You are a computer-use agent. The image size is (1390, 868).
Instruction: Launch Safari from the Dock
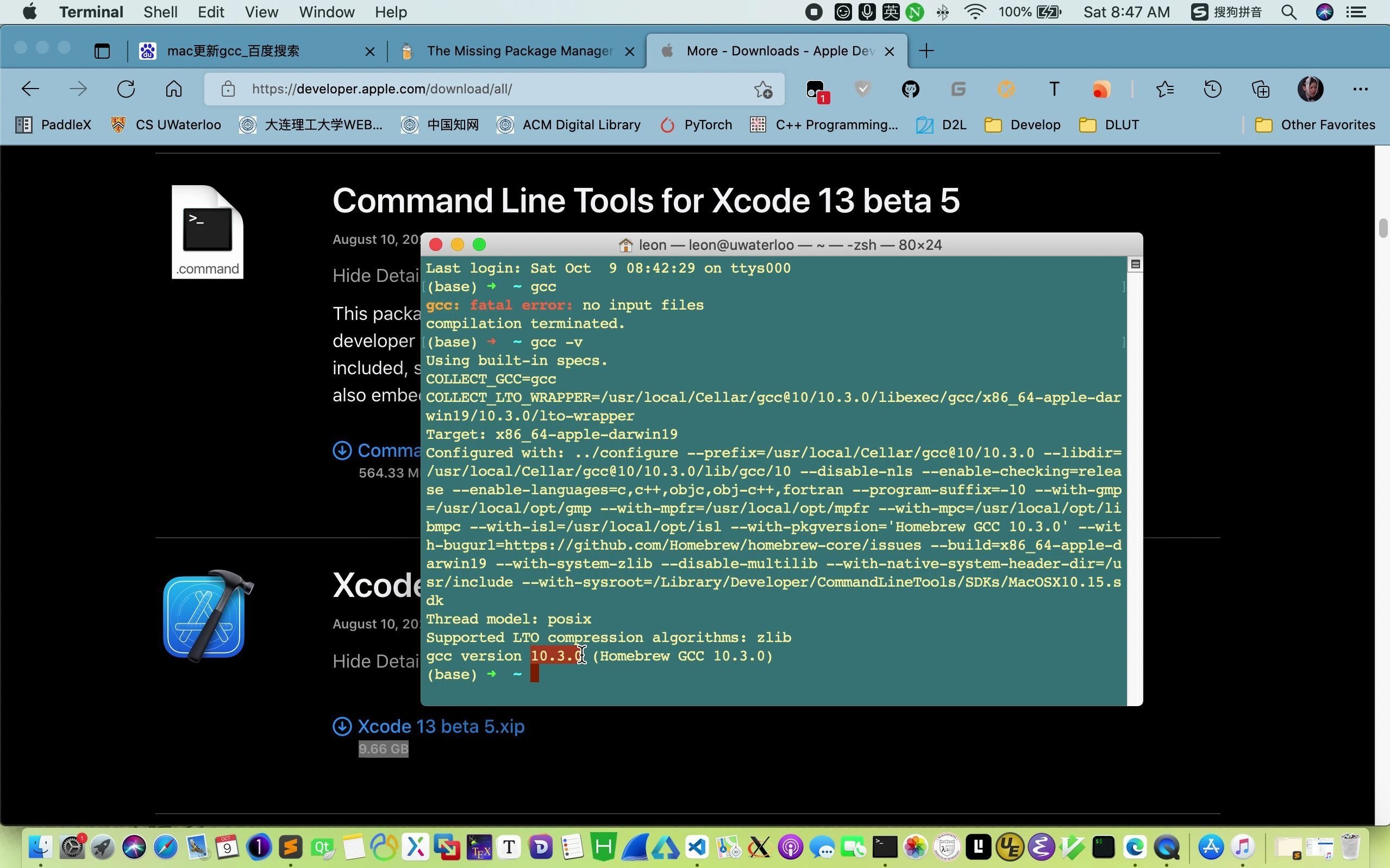(x=166, y=847)
